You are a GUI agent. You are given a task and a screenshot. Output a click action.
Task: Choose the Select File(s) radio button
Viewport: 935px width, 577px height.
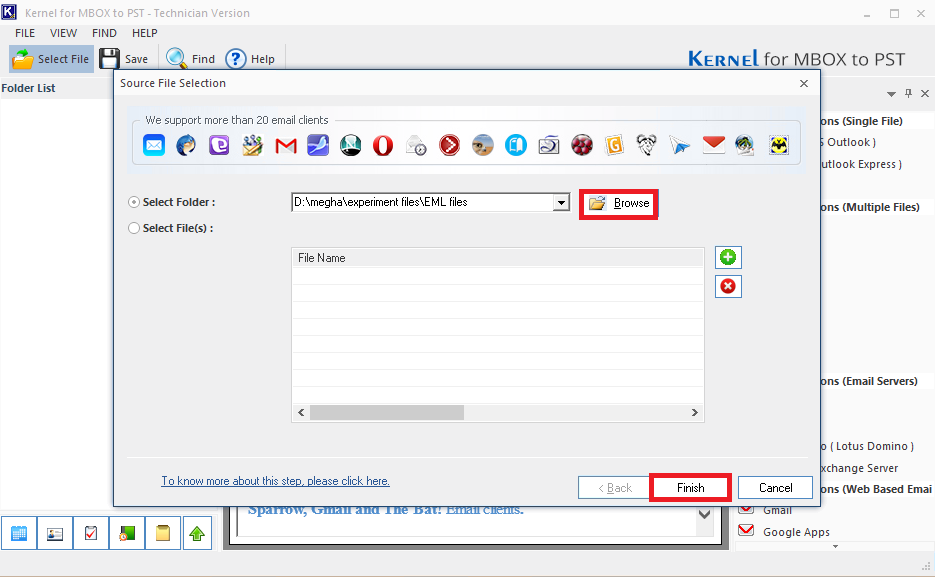pos(134,228)
